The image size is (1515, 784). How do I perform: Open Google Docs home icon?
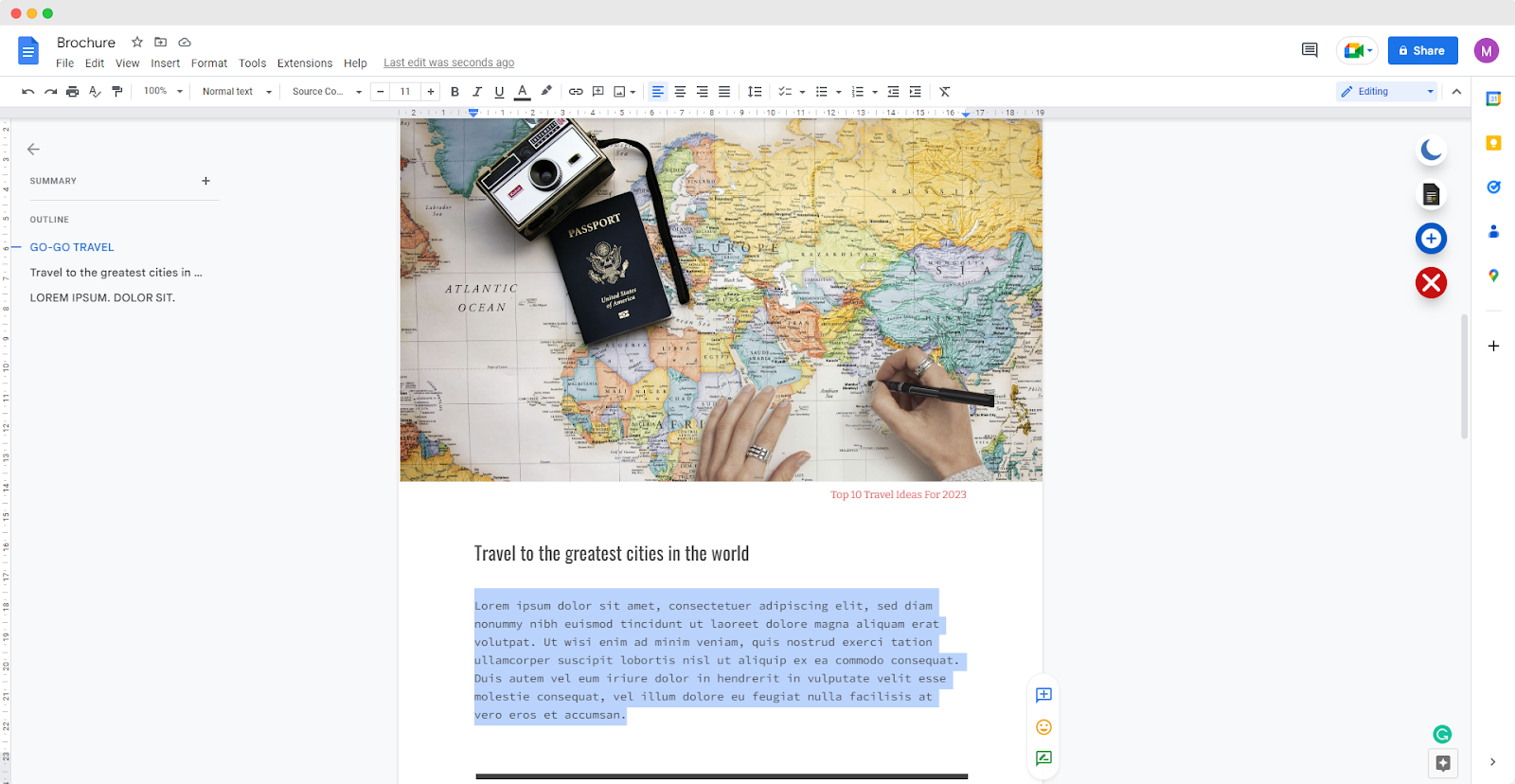tap(28, 51)
